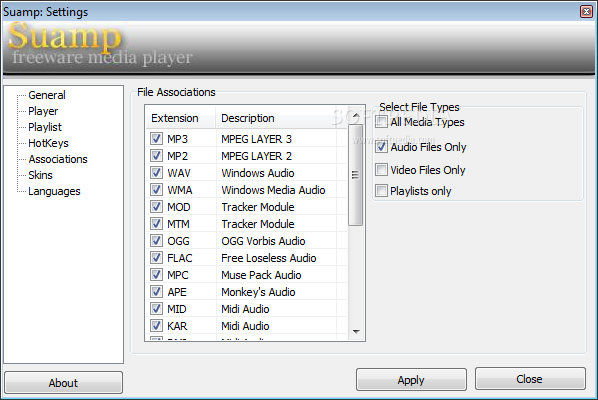Select the Midi Audio description in KAR row
Image resolution: width=598 pixels, height=400 pixels.
coord(245,326)
